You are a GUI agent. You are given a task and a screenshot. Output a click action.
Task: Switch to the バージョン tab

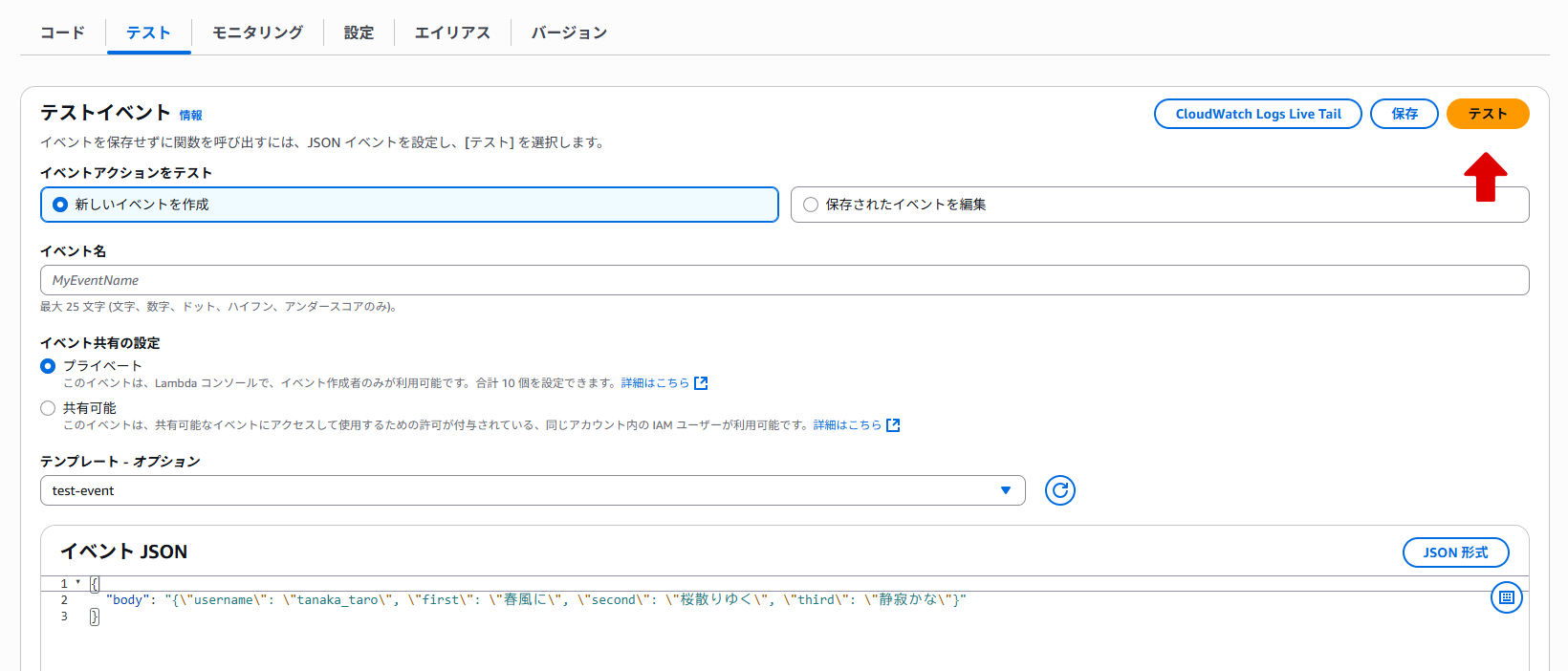pyautogui.click(x=569, y=32)
